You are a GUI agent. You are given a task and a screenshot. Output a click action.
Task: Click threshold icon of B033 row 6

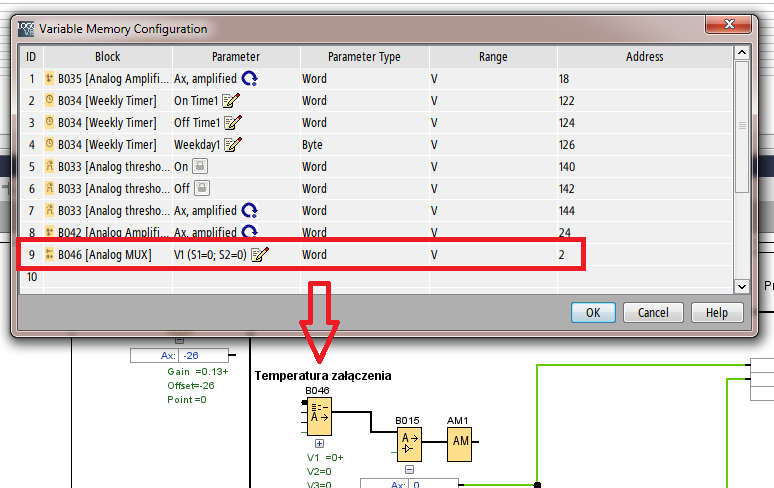tap(49, 188)
